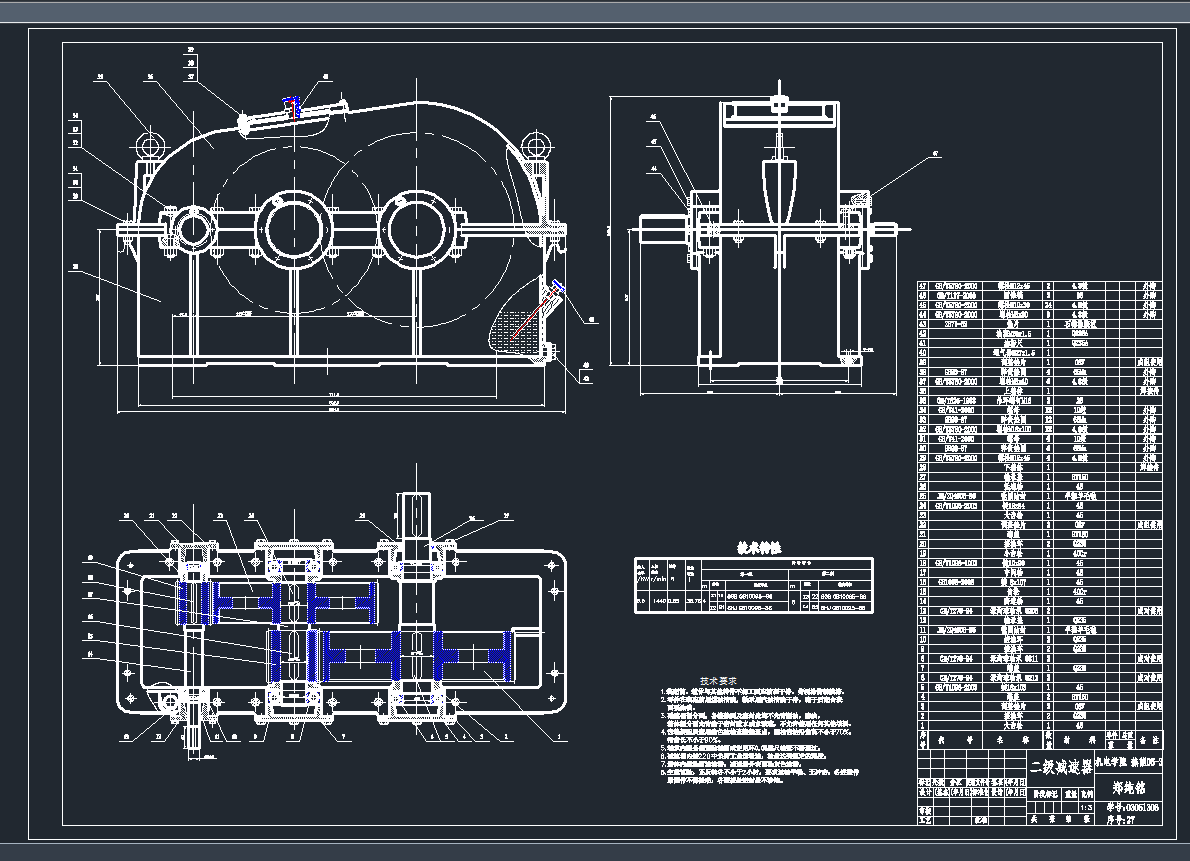Click the inspection cover vent on housing top

pyautogui.click(x=294, y=108)
